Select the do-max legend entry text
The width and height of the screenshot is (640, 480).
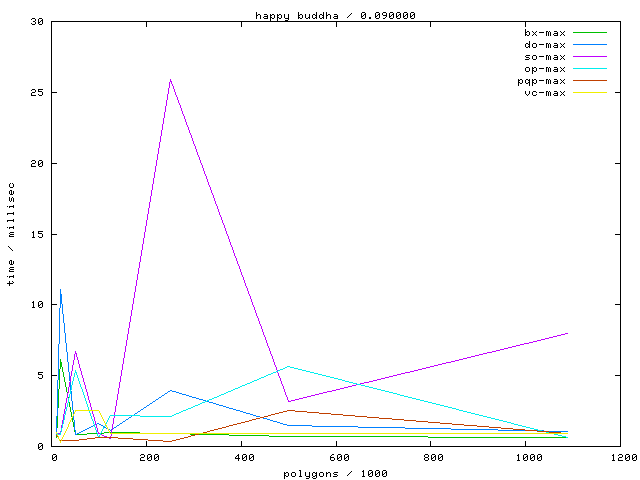pos(544,45)
